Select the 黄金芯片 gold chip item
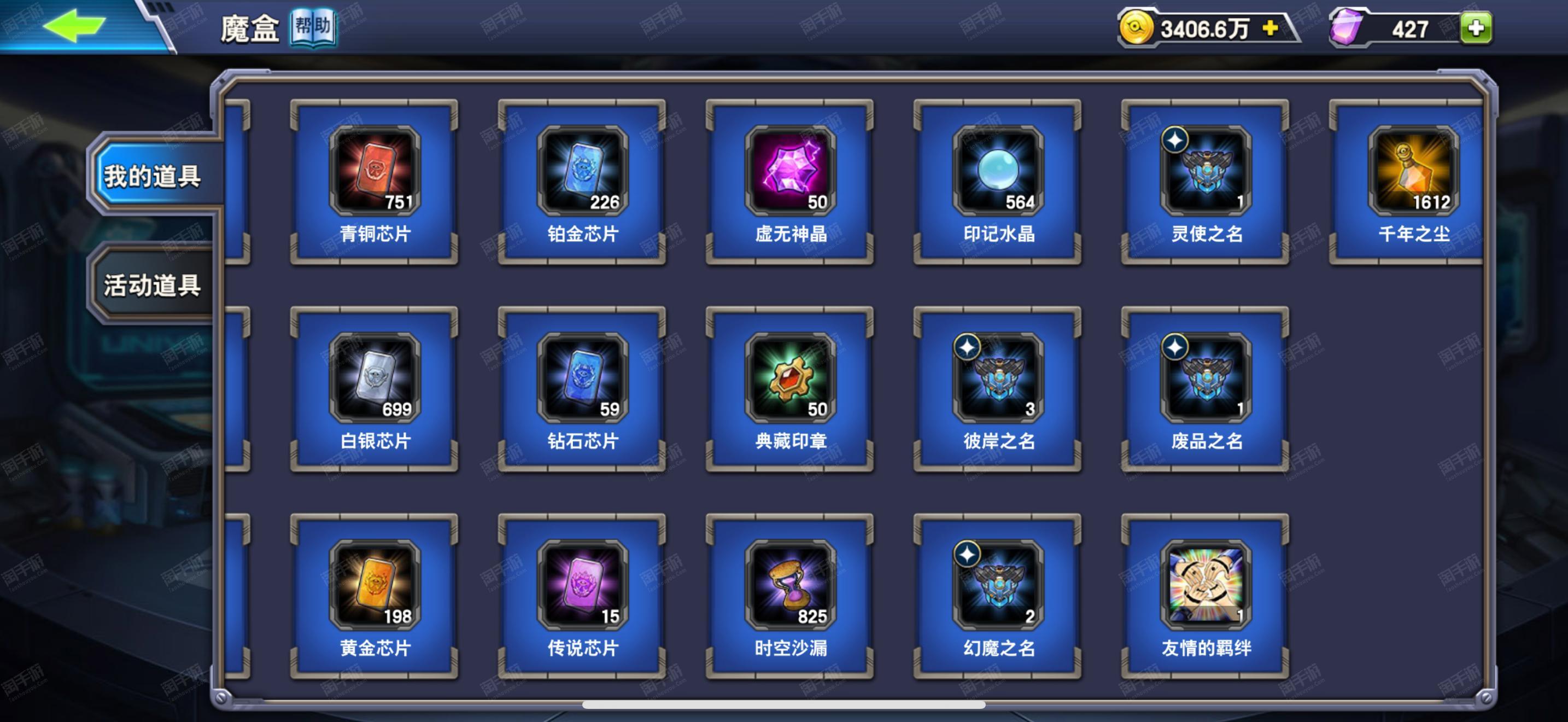This screenshot has height=722, width=1568. tap(375, 595)
